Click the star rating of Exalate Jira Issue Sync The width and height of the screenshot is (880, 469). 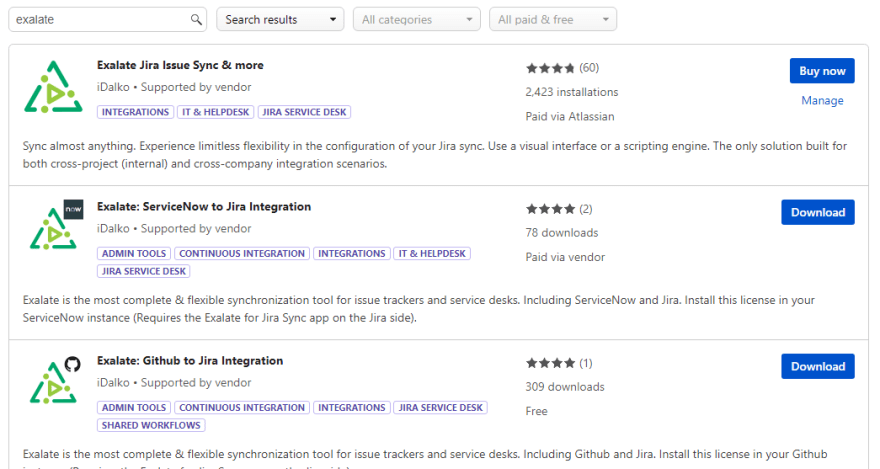click(550, 68)
